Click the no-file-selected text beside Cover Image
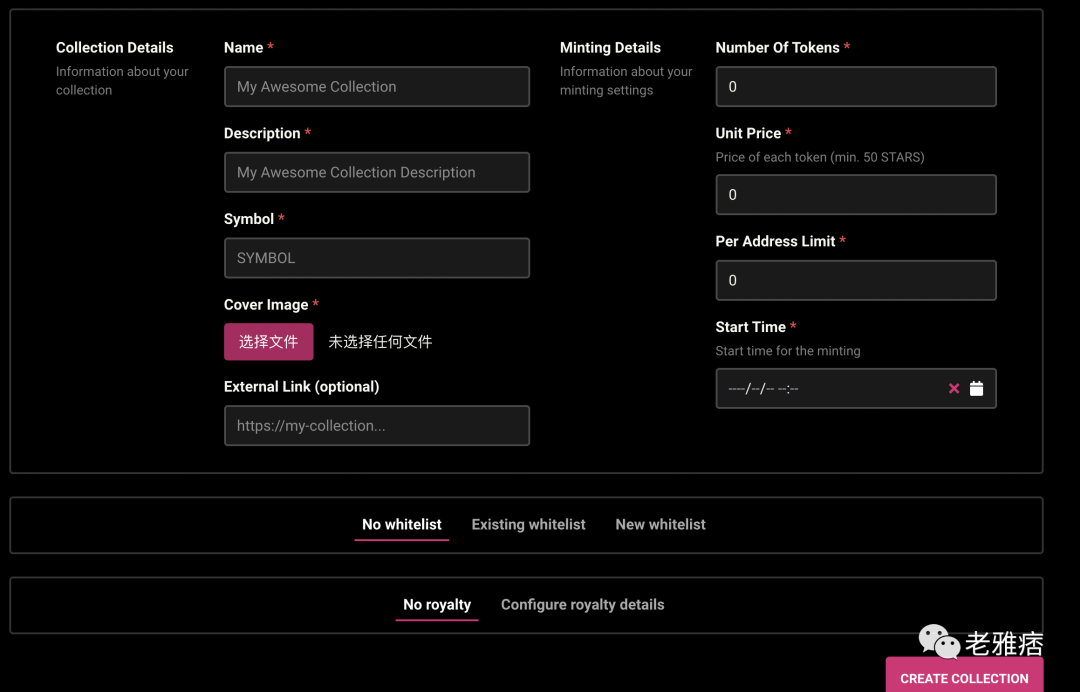Viewport: 1080px width, 692px height. click(380, 342)
